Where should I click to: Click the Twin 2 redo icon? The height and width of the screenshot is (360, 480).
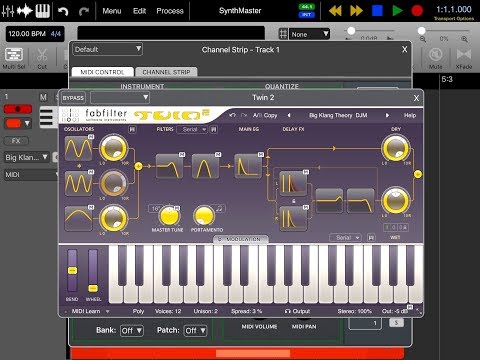(x=244, y=115)
